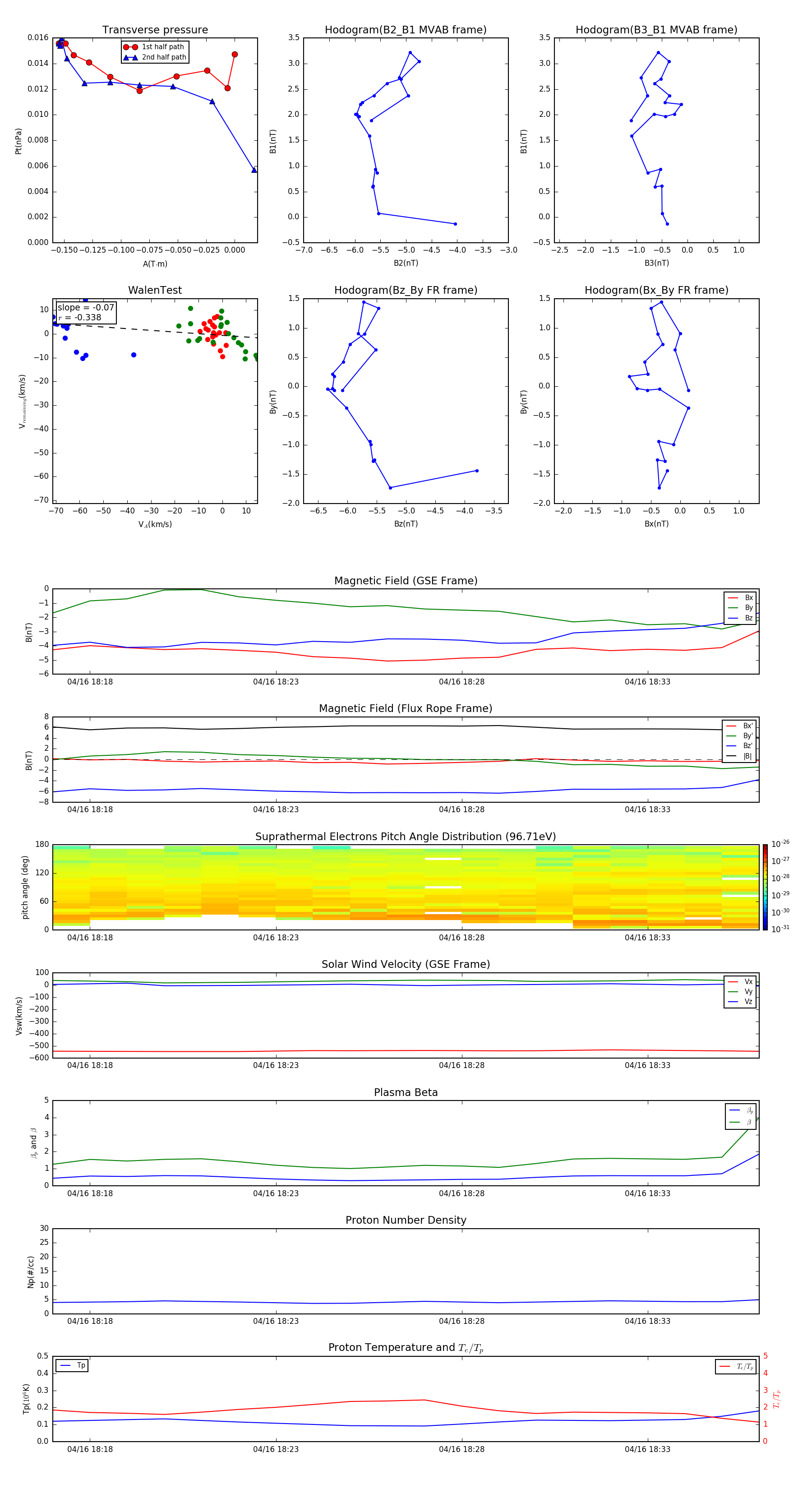
Task: Click the Magnetic Field (Flux Rope Frame) title
Action: (405, 708)
